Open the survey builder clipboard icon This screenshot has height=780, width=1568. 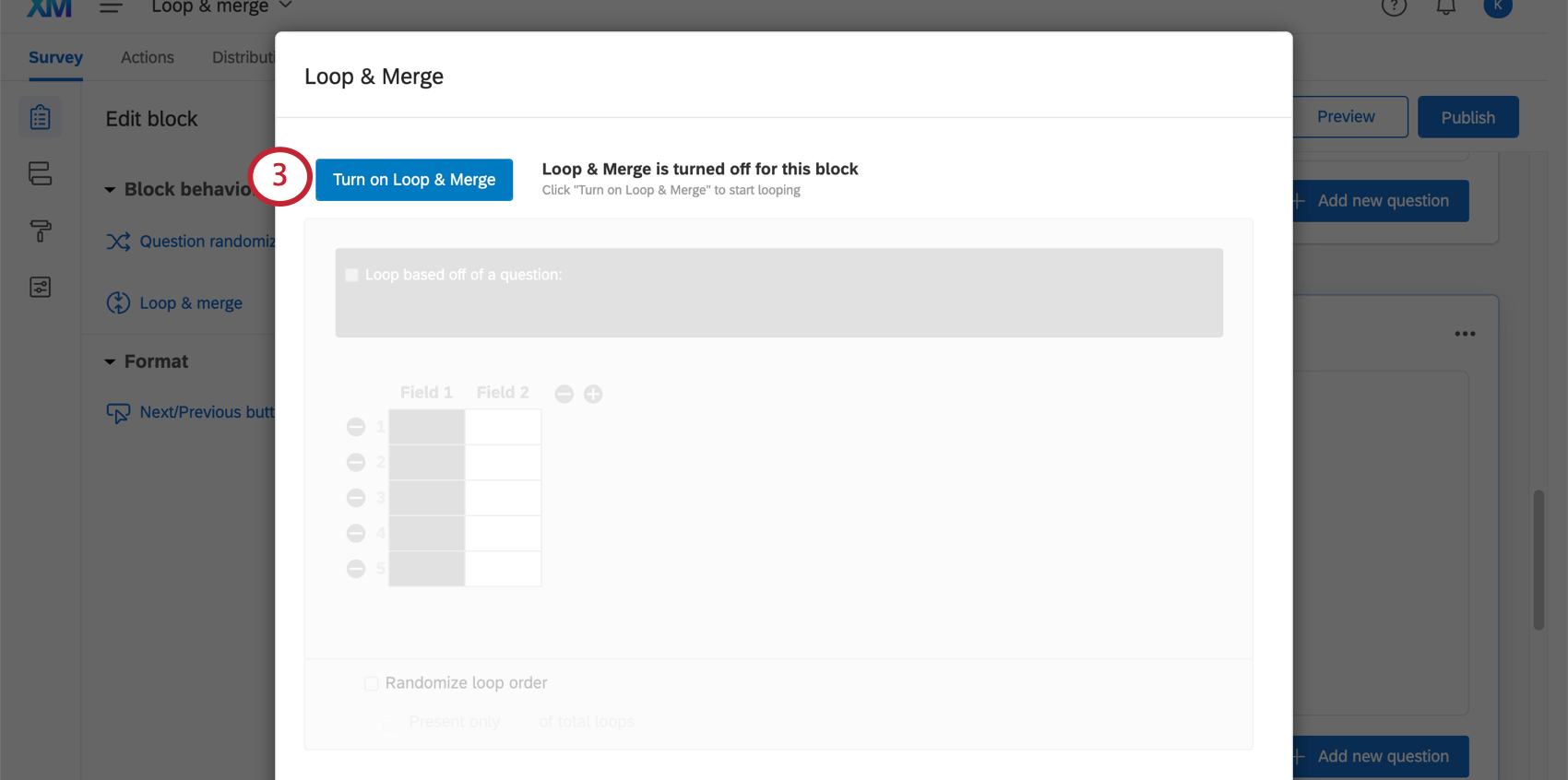(x=40, y=118)
